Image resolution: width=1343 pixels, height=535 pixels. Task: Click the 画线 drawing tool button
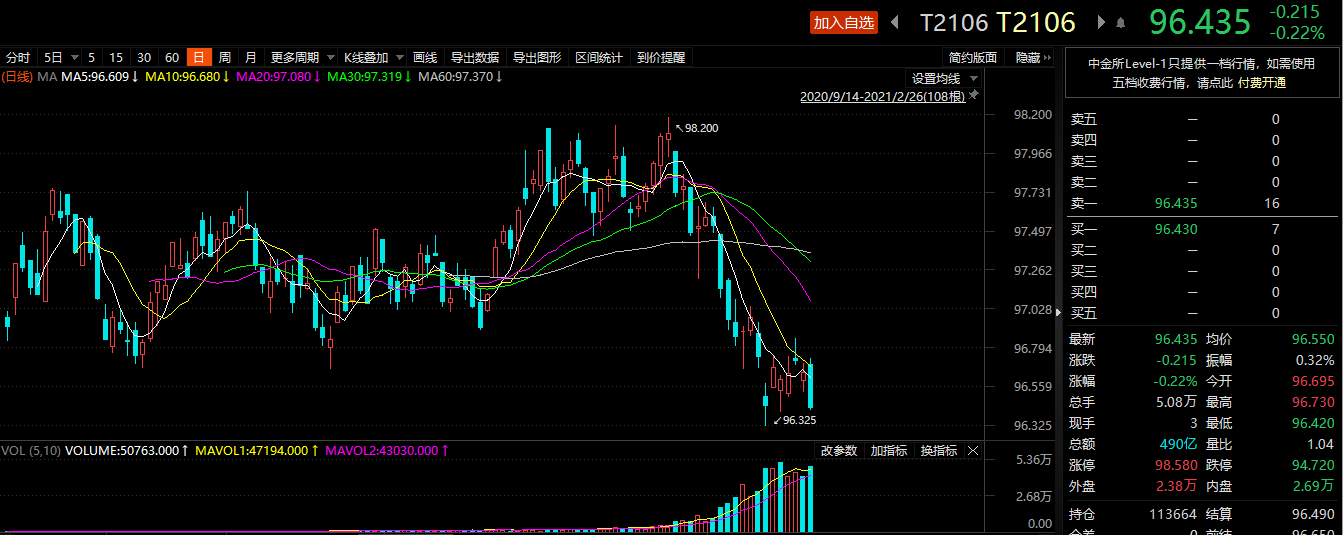click(425, 57)
